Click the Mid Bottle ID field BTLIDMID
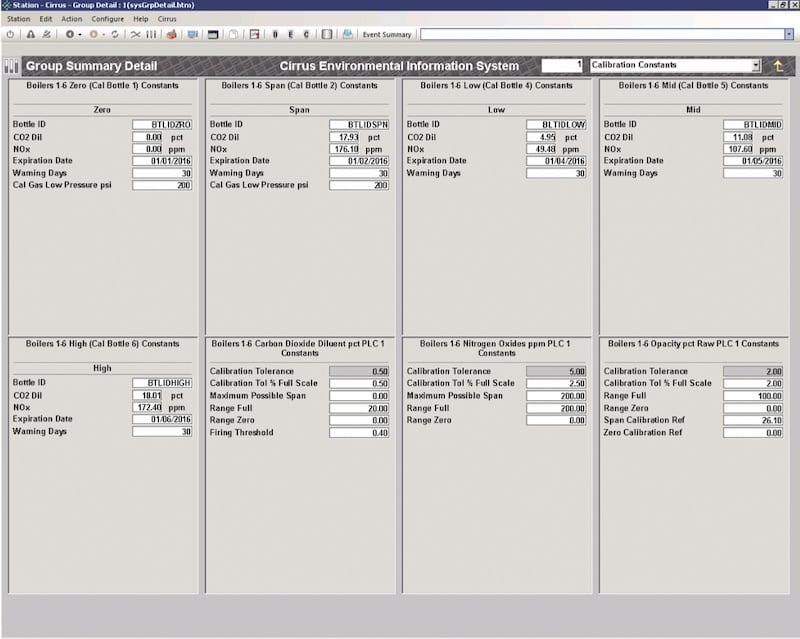Image resolution: width=800 pixels, height=639 pixels. (753, 125)
